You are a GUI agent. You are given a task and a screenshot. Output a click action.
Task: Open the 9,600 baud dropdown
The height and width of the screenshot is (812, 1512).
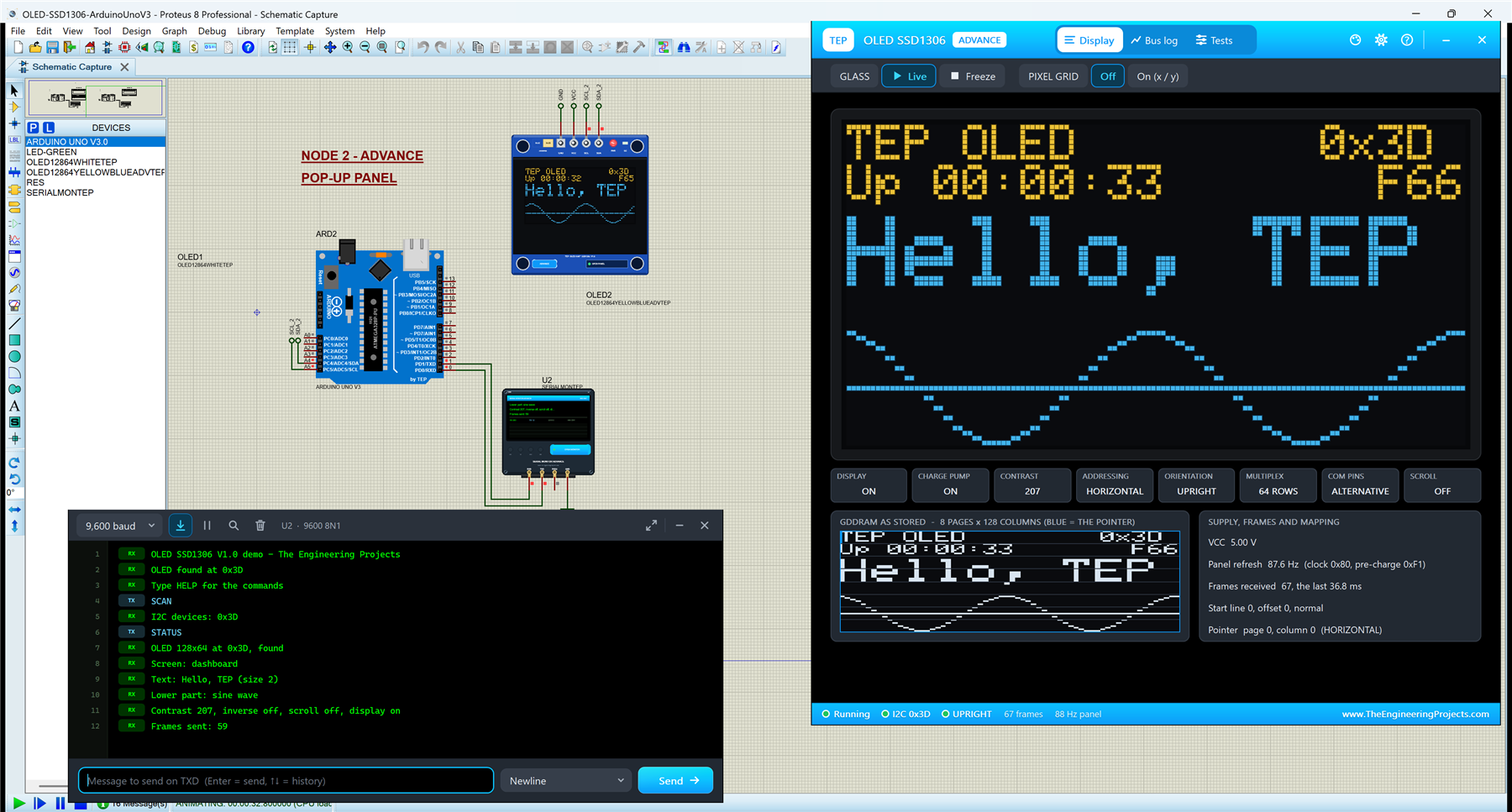point(120,526)
